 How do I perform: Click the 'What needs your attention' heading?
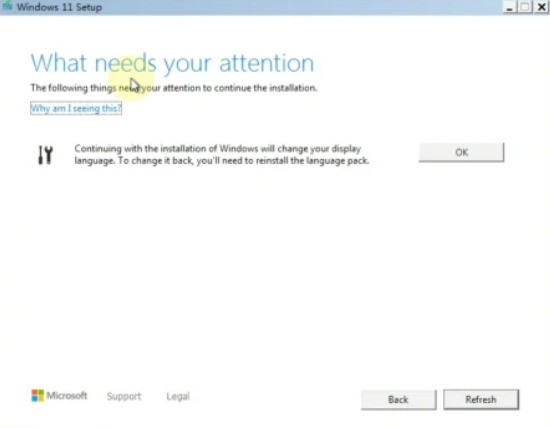point(172,63)
